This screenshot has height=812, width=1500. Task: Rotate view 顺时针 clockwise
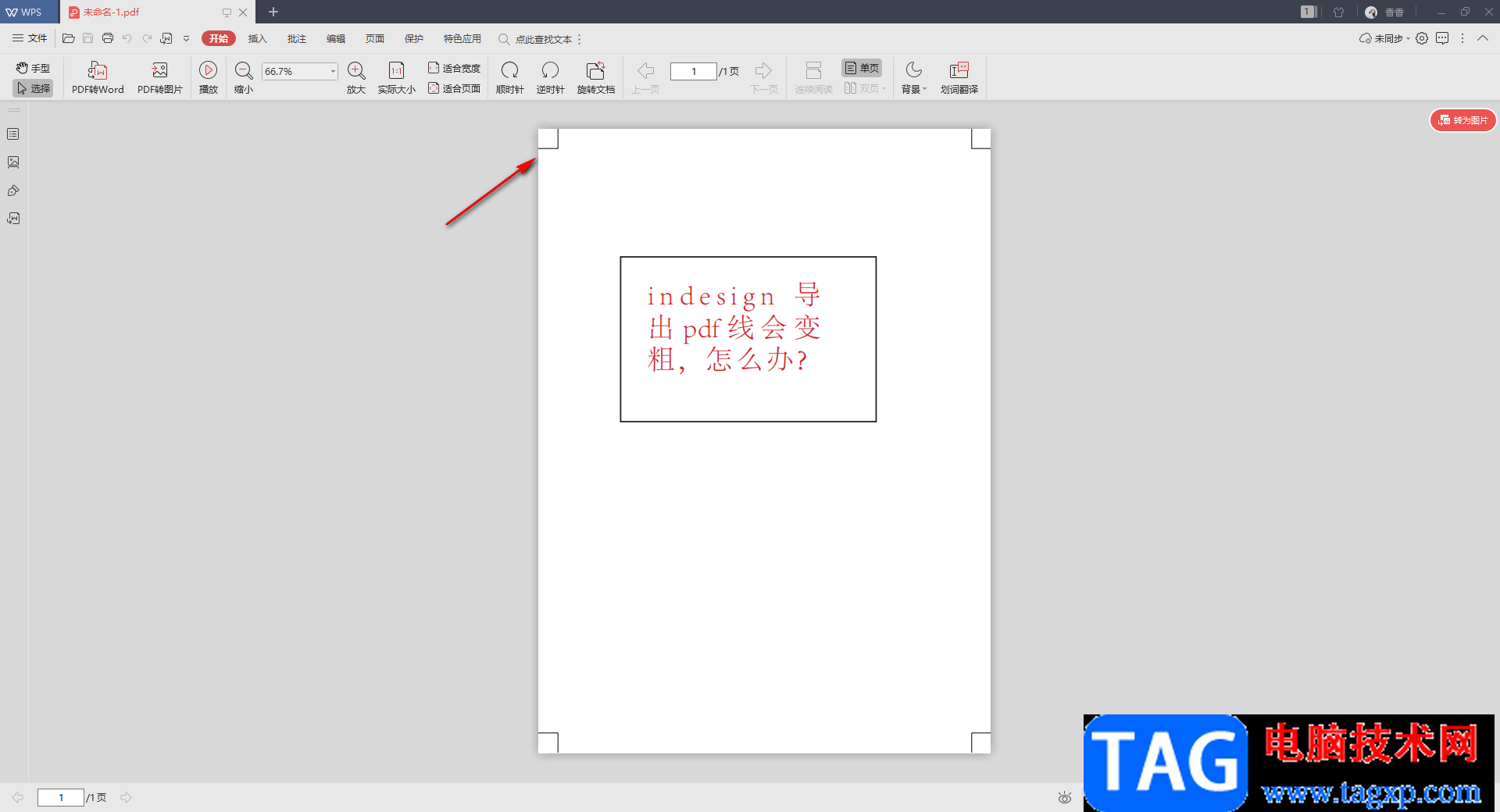coord(510,78)
